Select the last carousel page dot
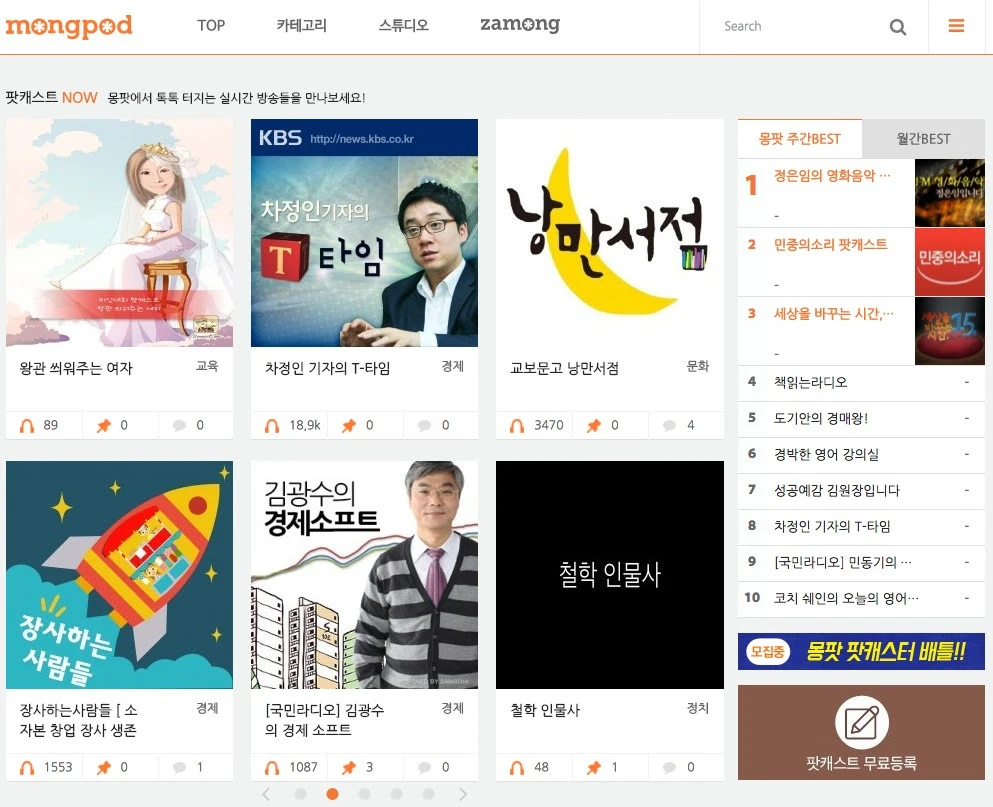Screen dimensions: 993x807 coord(428,794)
